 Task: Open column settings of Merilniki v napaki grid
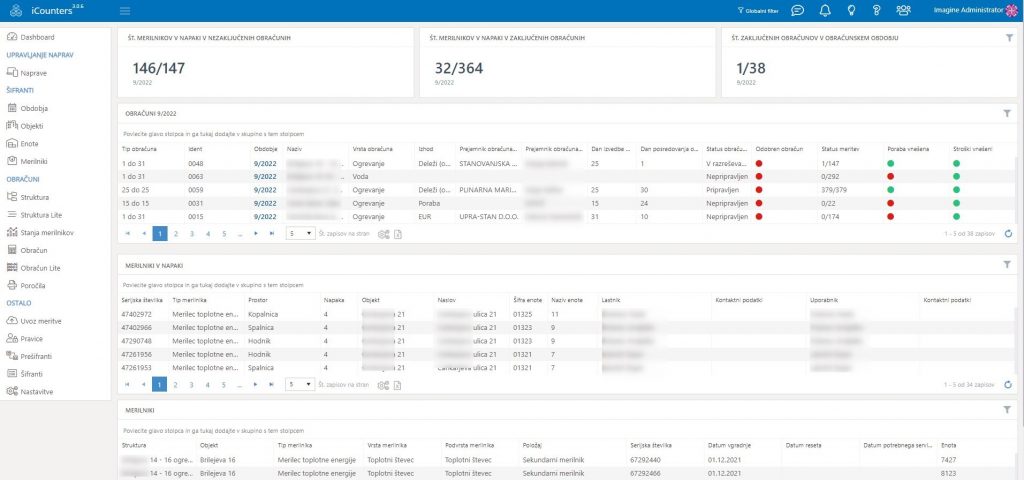383,385
